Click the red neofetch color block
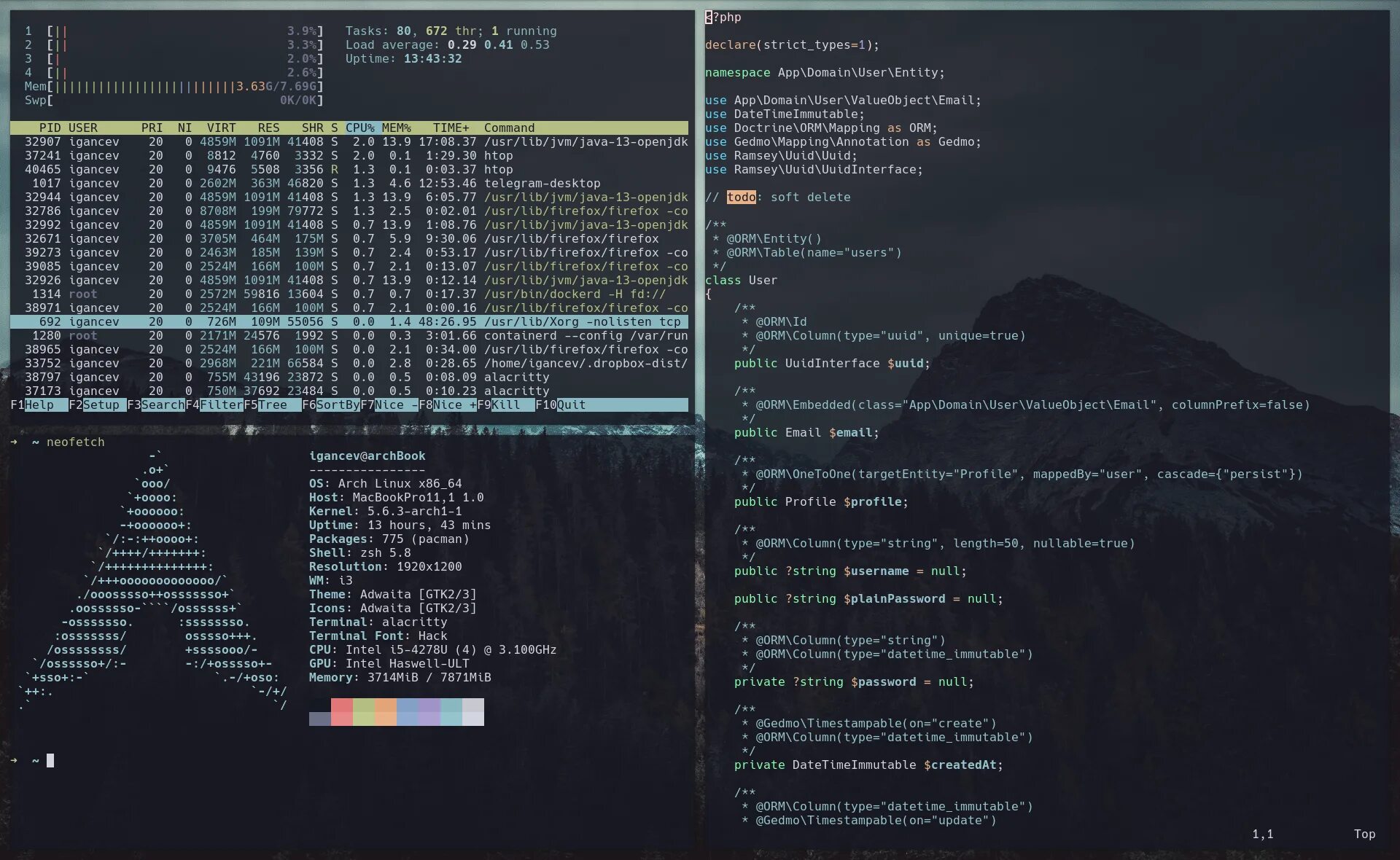 [x=341, y=711]
